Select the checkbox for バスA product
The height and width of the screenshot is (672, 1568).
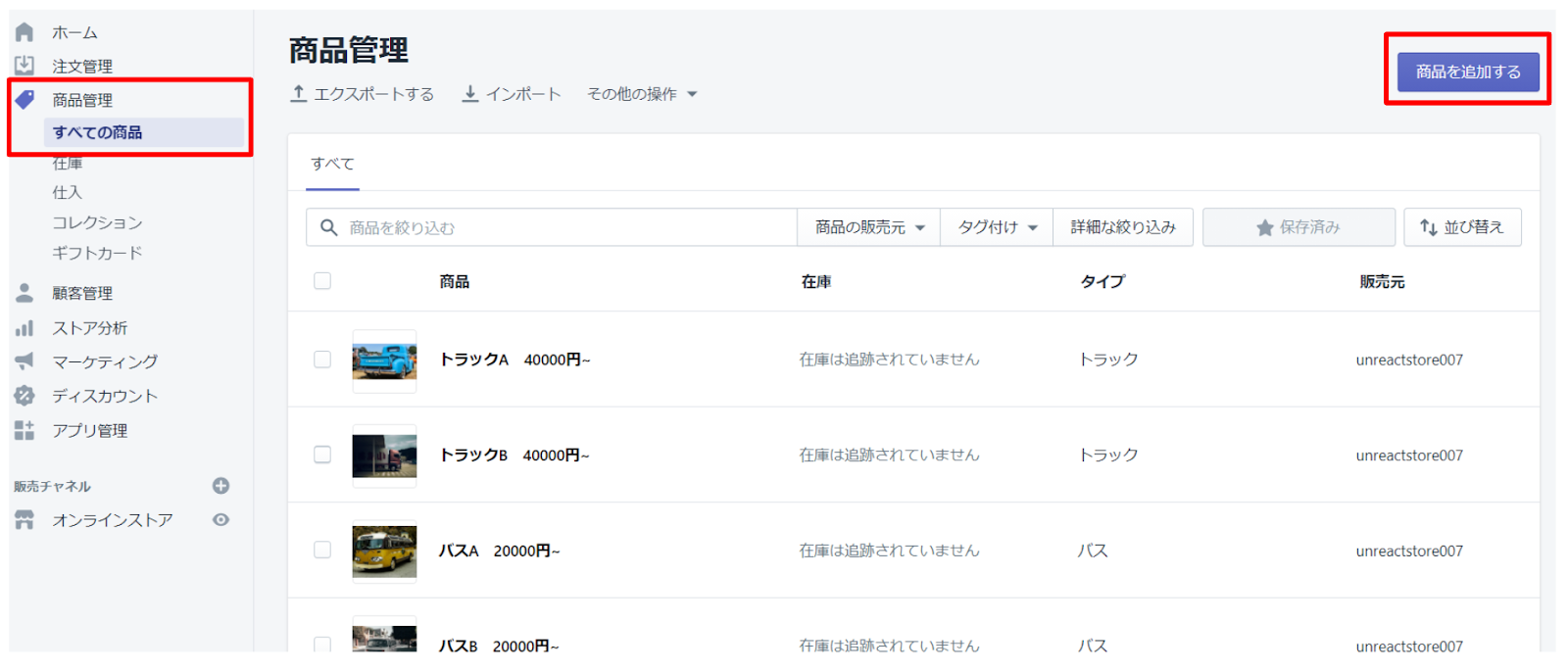click(x=322, y=551)
